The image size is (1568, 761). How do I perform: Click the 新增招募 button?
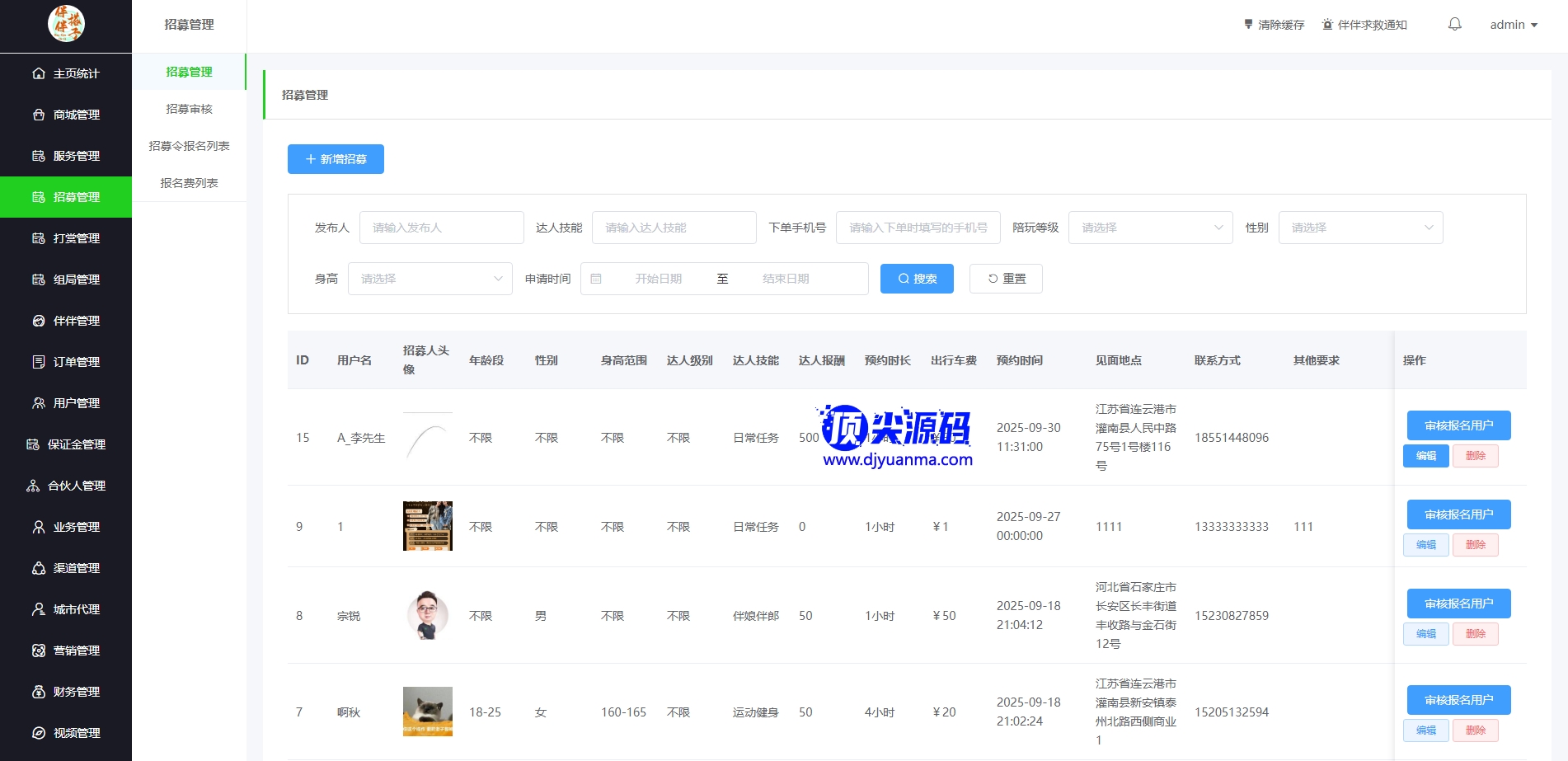(336, 159)
